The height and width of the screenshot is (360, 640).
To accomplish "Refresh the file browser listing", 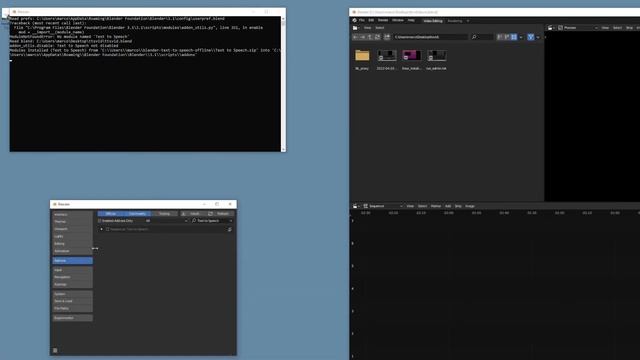I will pyautogui.click(x=378, y=37).
